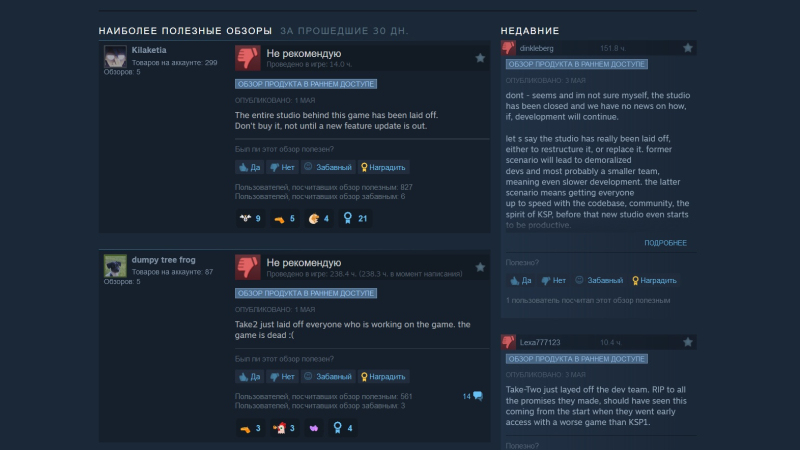
Task: Mark dumpy tree frog's review as 'Забавный'
Action: [328, 377]
